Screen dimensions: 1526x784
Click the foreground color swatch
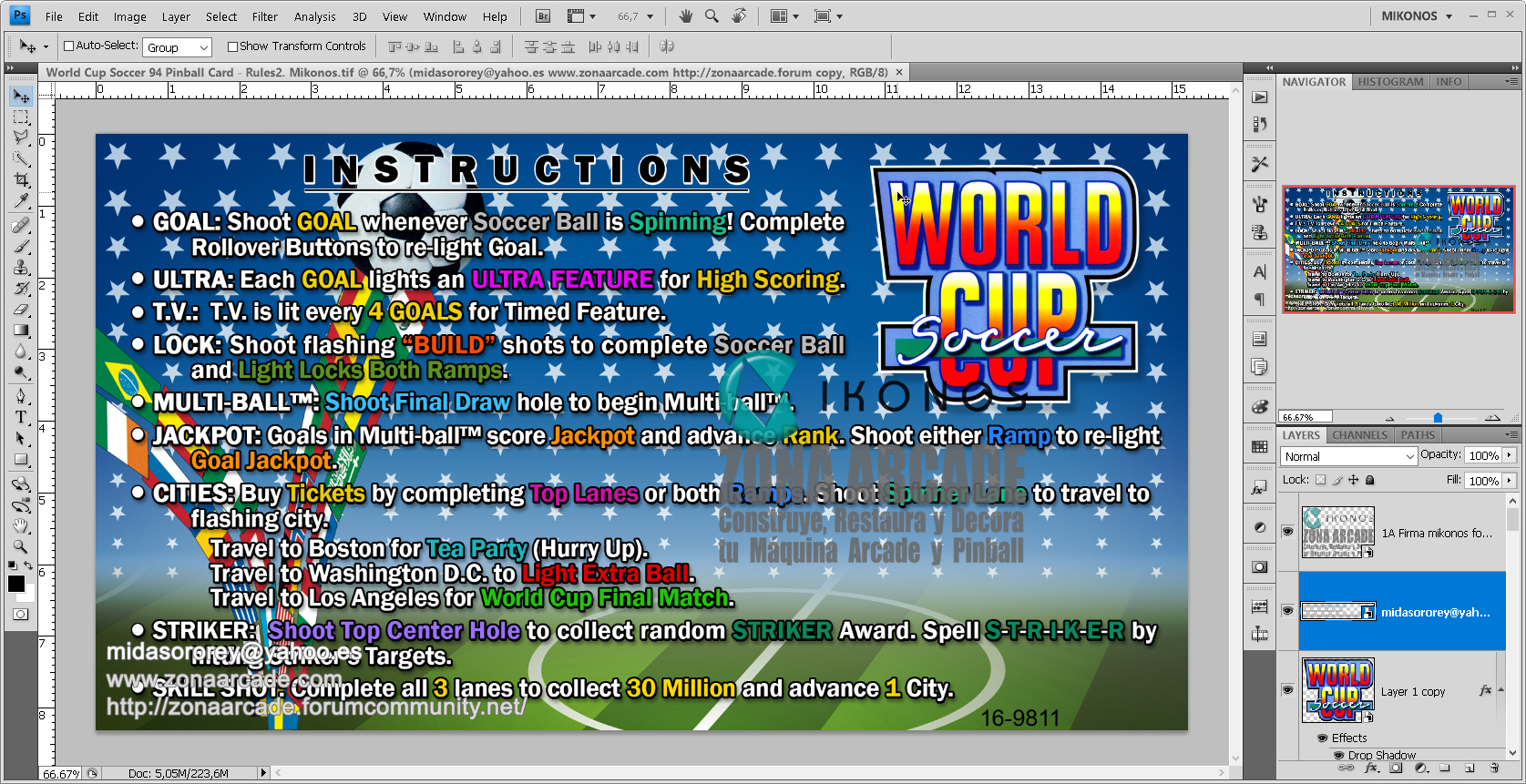pyautogui.click(x=15, y=584)
